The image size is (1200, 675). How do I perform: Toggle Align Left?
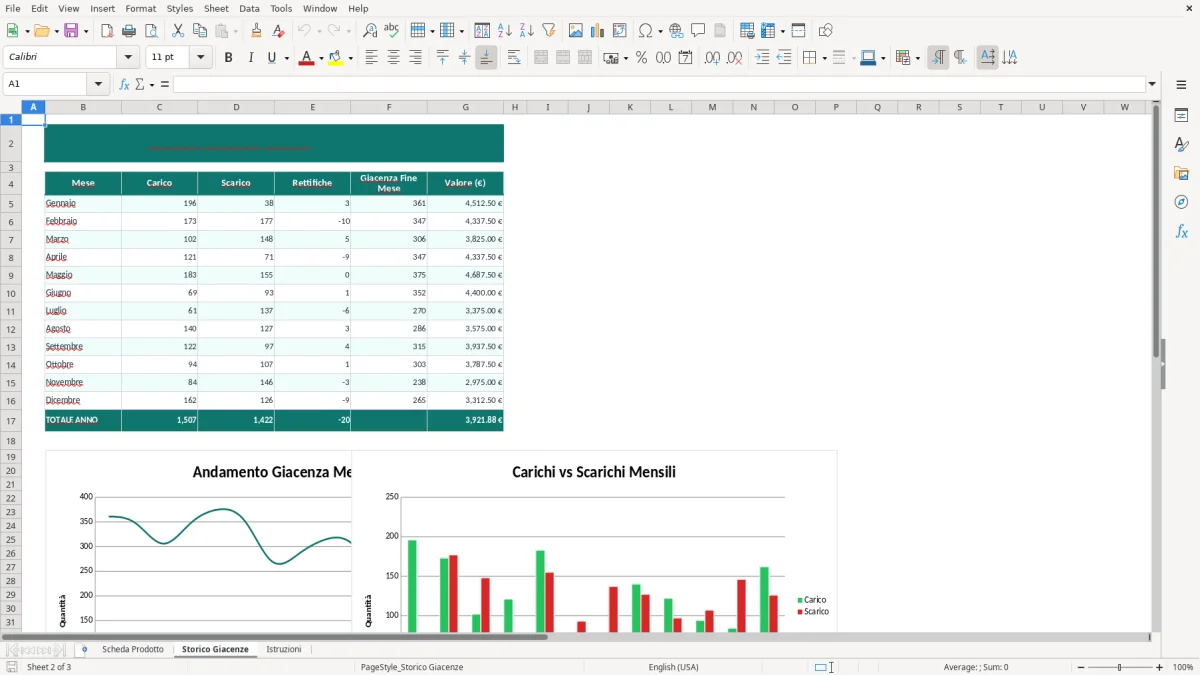372,58
